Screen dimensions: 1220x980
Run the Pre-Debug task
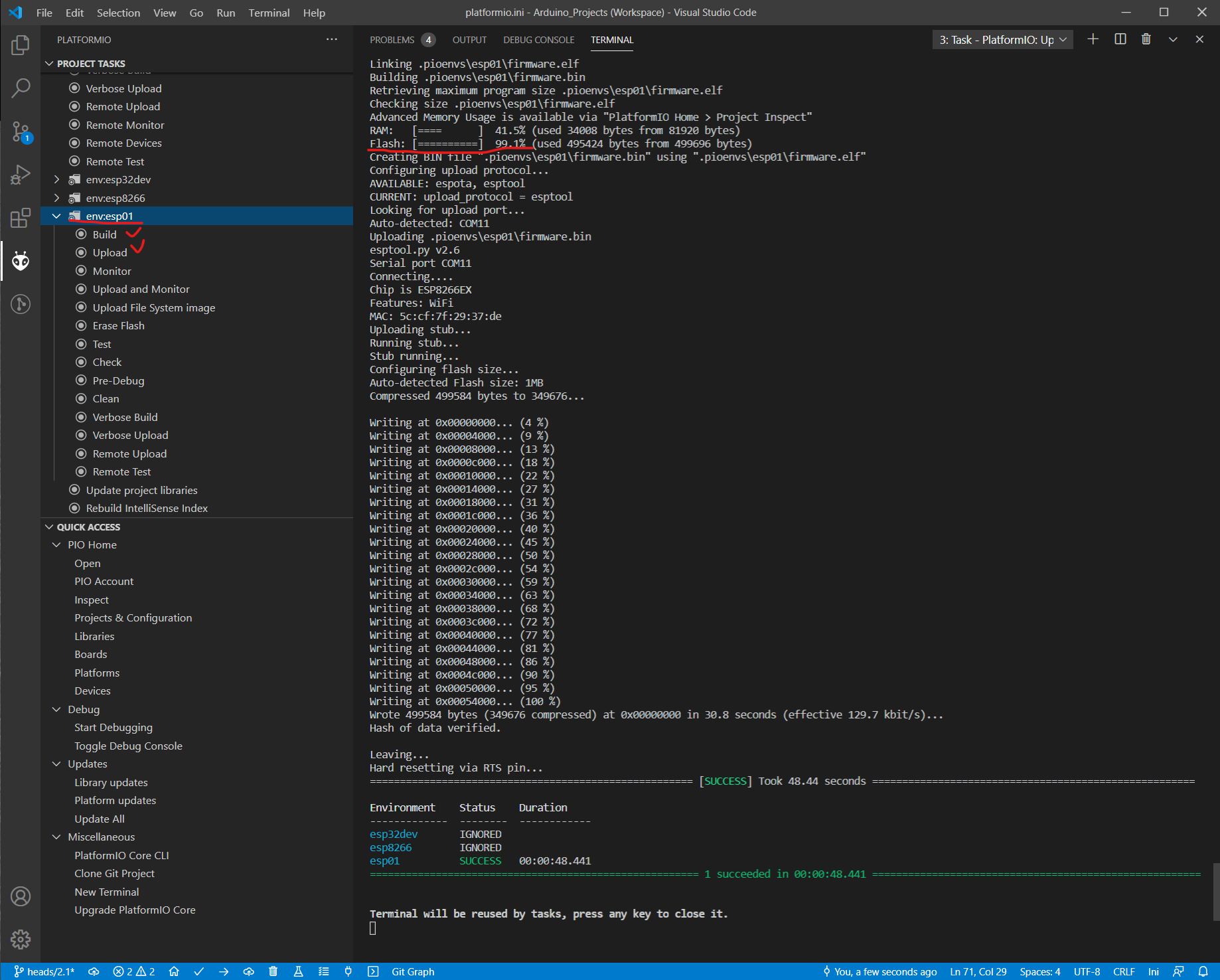click(118, 380)
